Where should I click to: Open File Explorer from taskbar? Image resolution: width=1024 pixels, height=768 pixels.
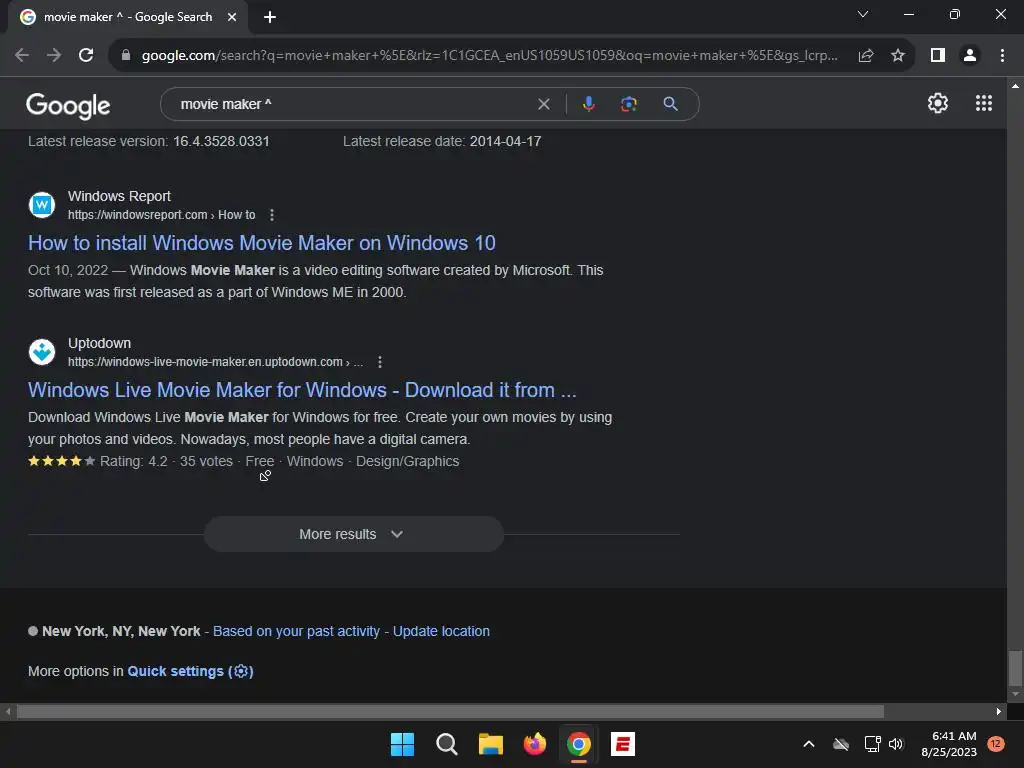click(490, 744)
